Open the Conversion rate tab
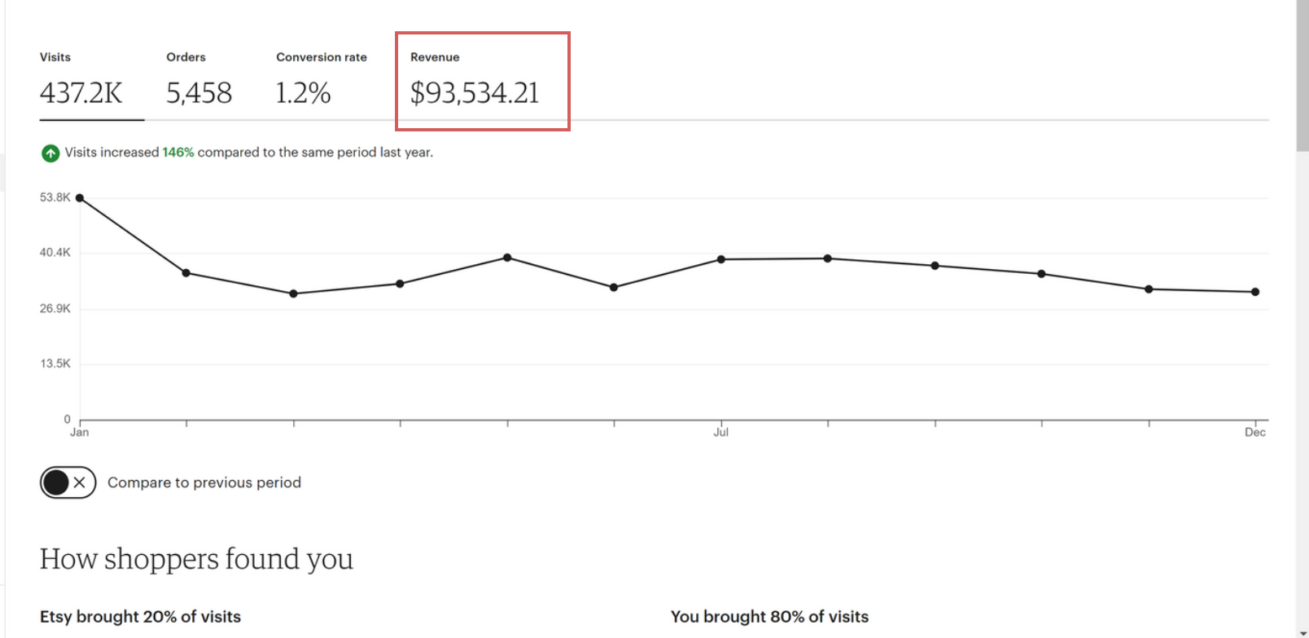Viewport: 1309px width, 638px height. tap(321, 81)
